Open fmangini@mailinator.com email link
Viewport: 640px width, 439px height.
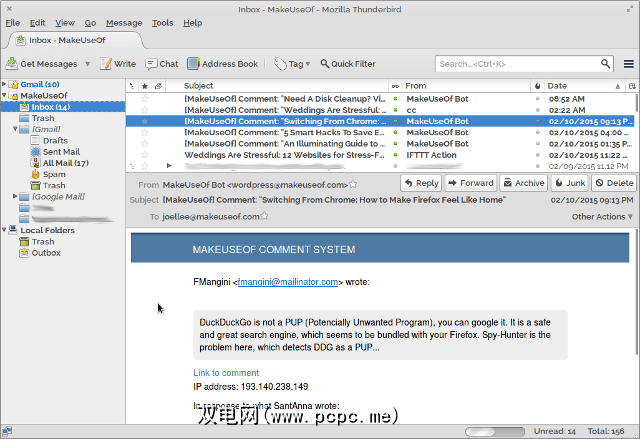[287, 282]
